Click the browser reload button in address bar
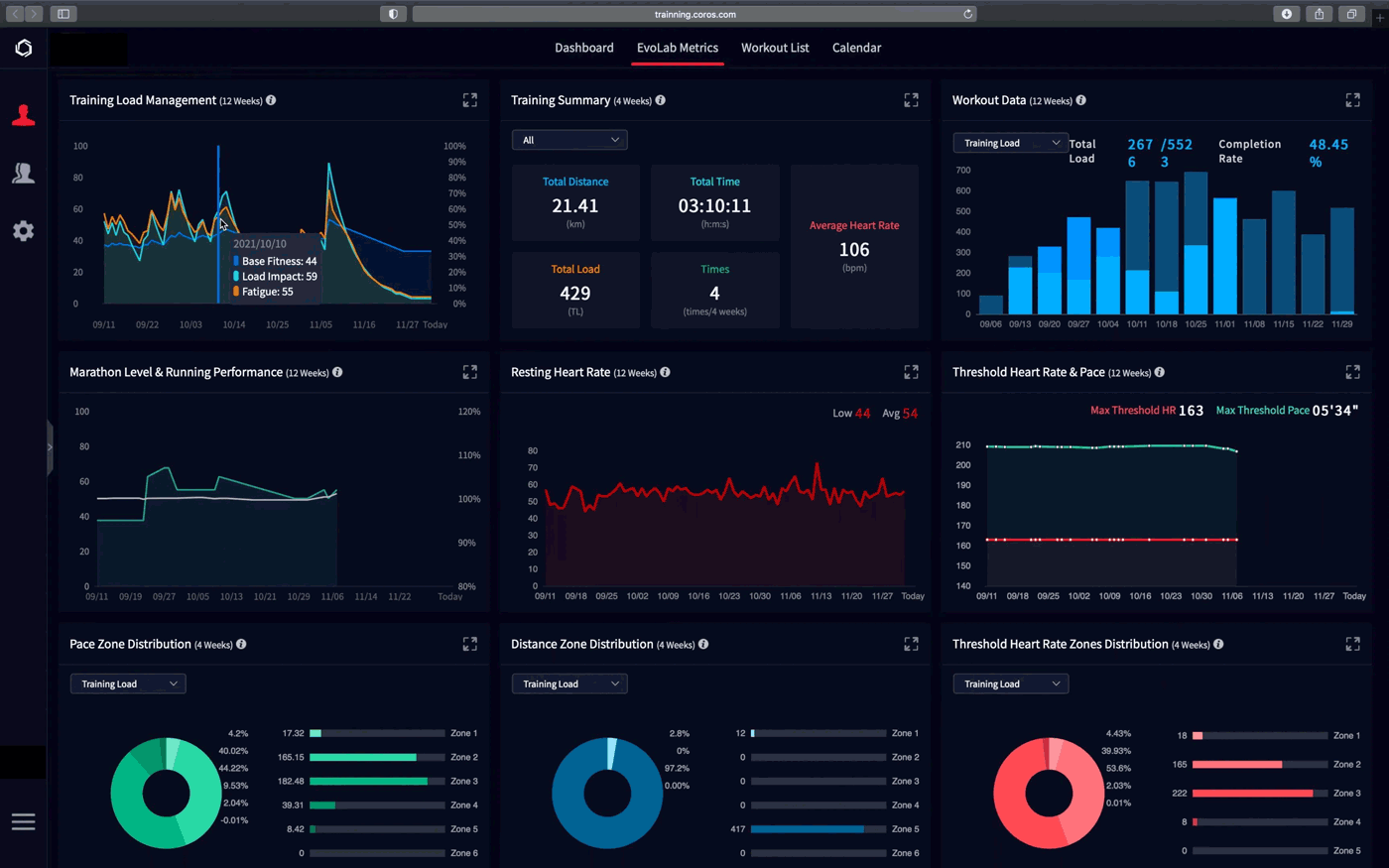 coord(967,14)
